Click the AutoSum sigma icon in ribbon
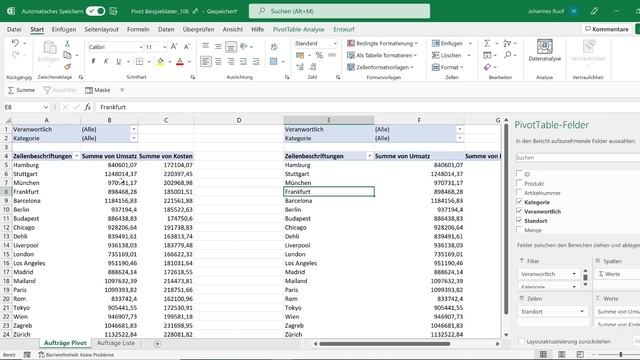 pos(487,43)
